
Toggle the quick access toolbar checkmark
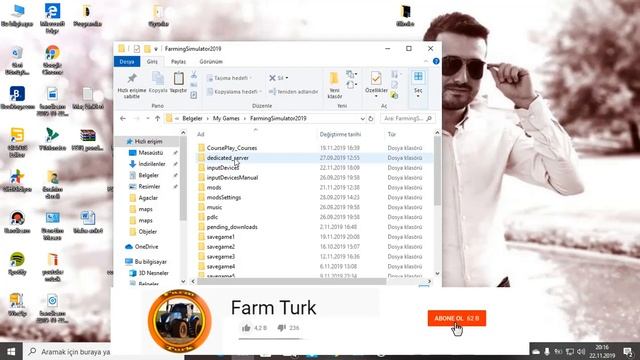click(137, 49)
